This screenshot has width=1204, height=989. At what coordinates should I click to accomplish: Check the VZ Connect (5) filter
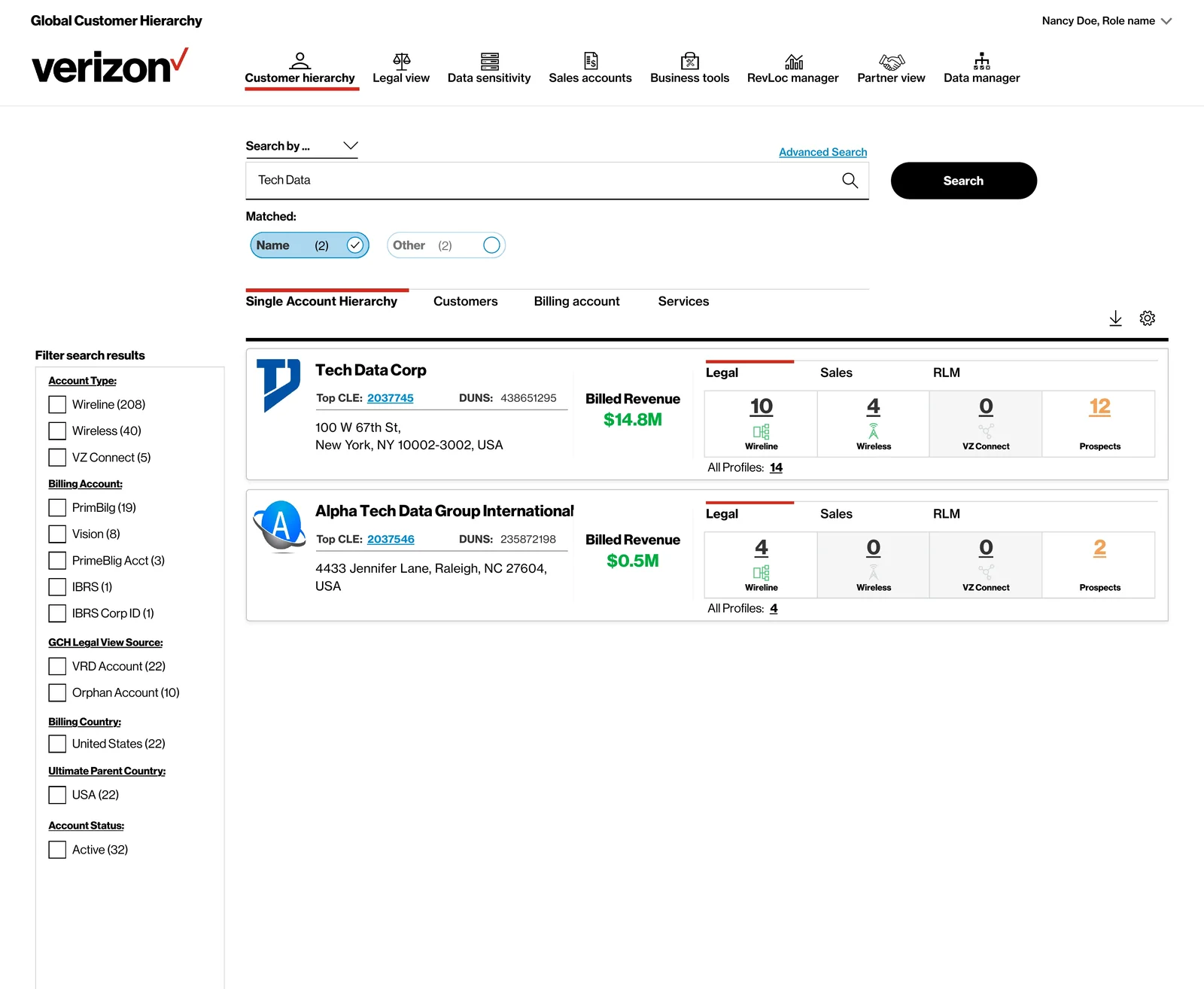57,457
